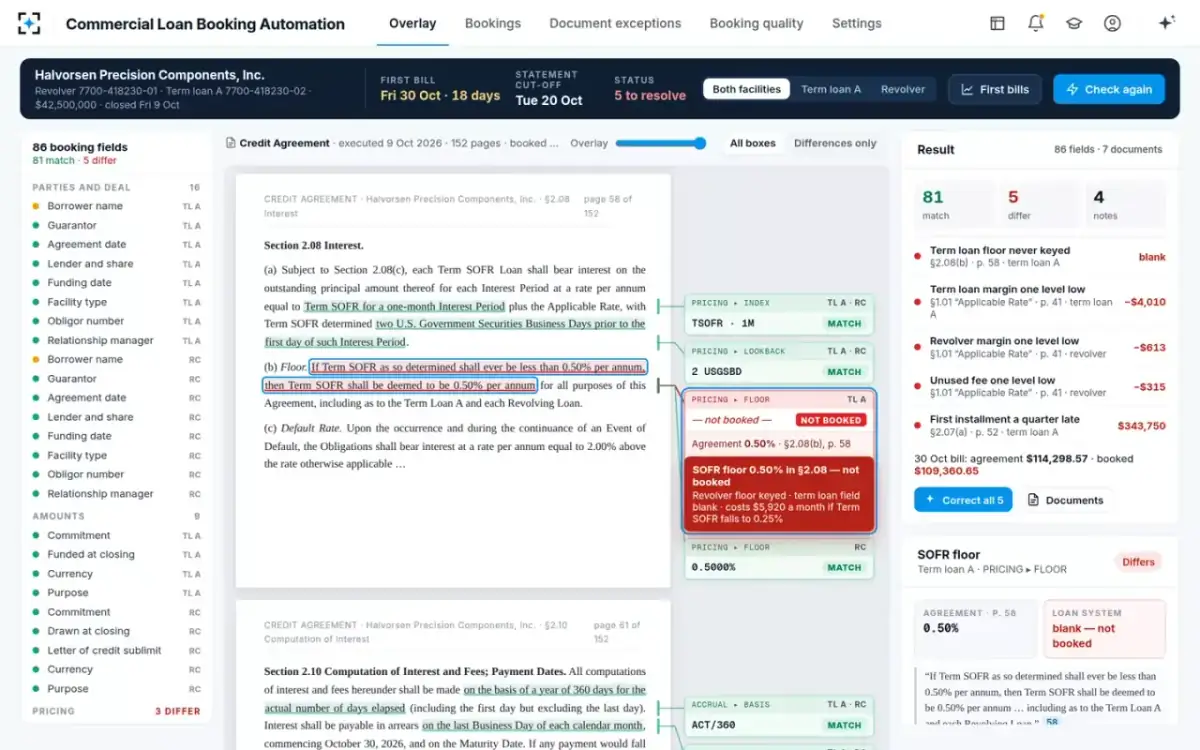The image size is (1200, 750).
Task: Open Settings tab
Action: click(x=857, y=23)
